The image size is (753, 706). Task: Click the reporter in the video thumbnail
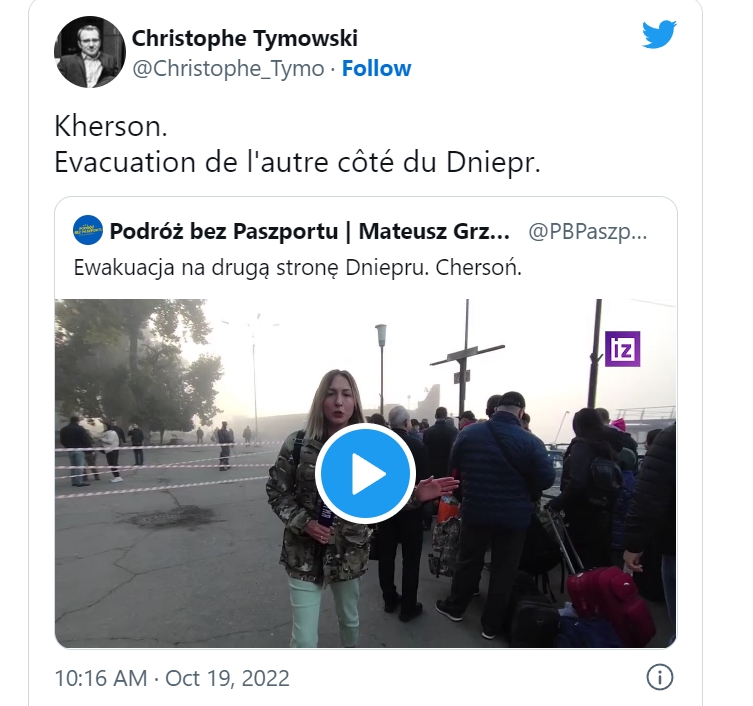(327, 504)
